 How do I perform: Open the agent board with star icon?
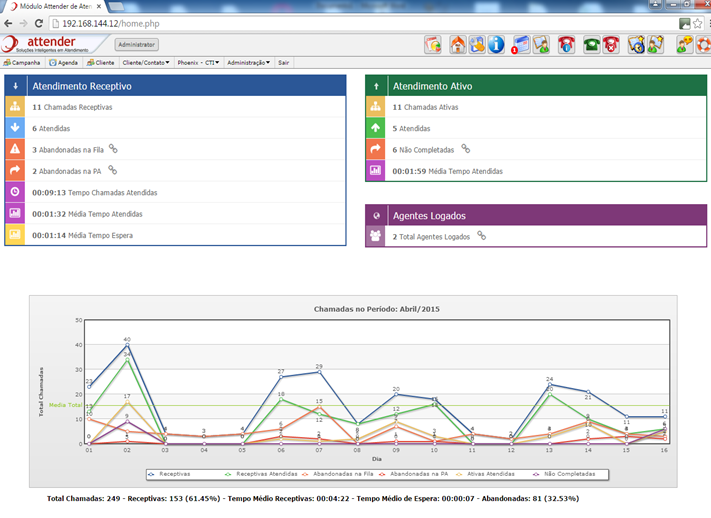[x=656, y=45]
